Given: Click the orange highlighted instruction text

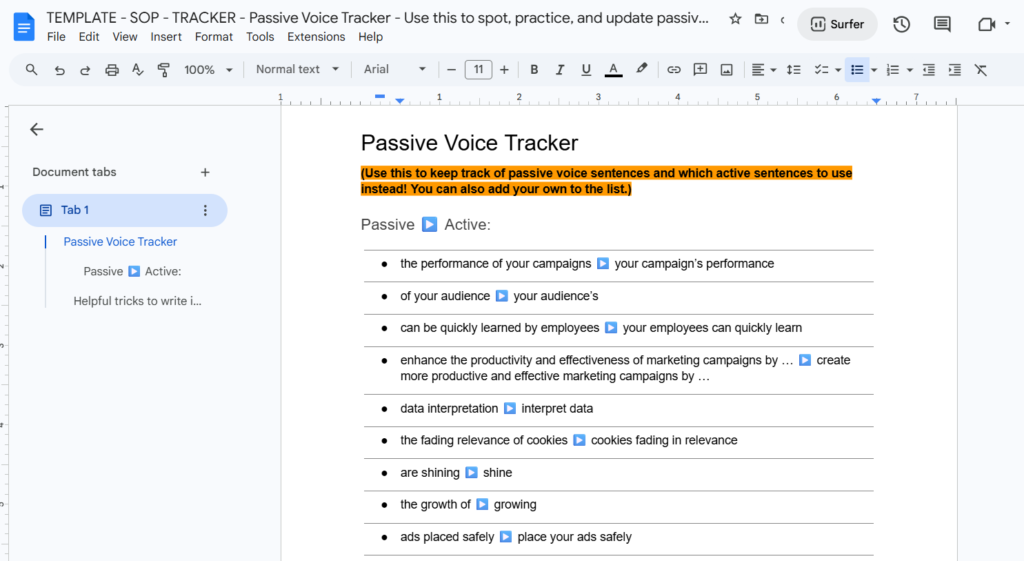Looking at the screenshot, I should (607, 181).
